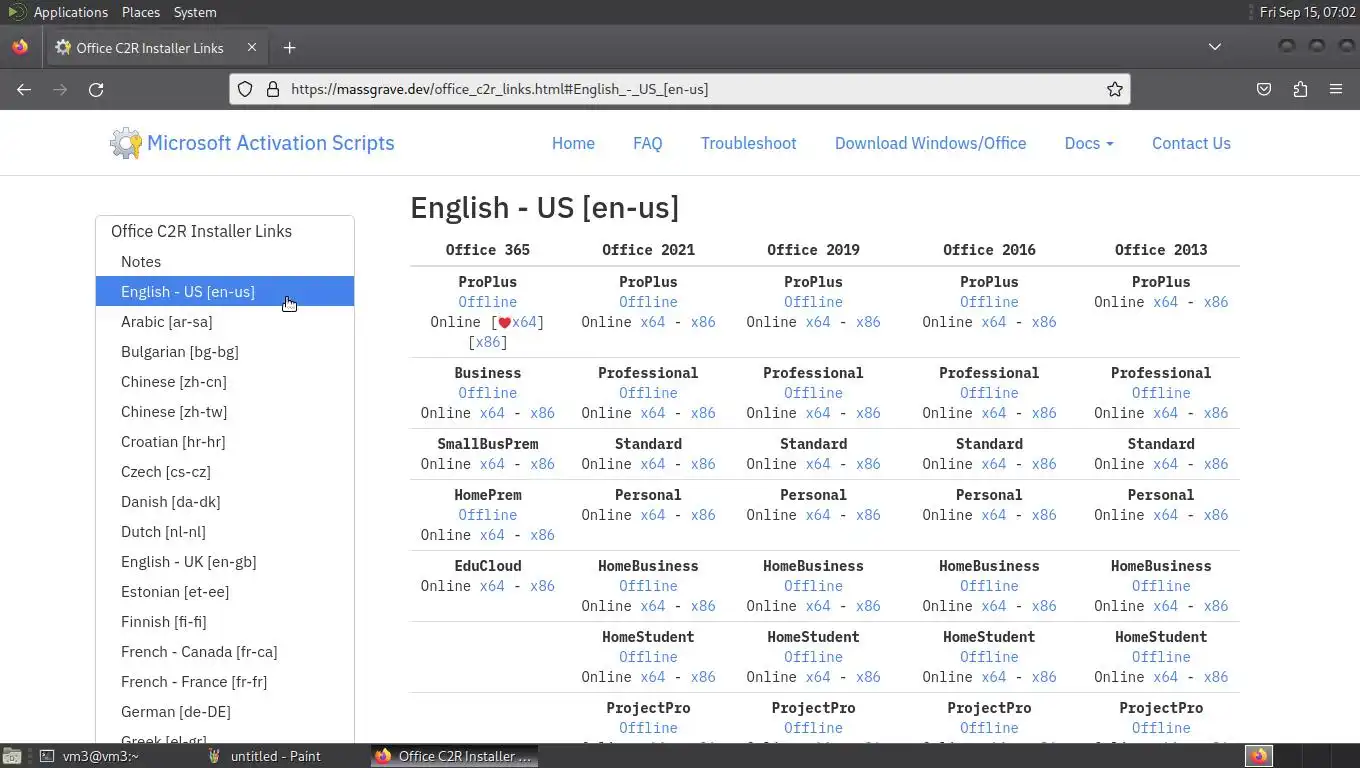Select Notes in the sidebar
1360x768 pixels.
[225, 261]
